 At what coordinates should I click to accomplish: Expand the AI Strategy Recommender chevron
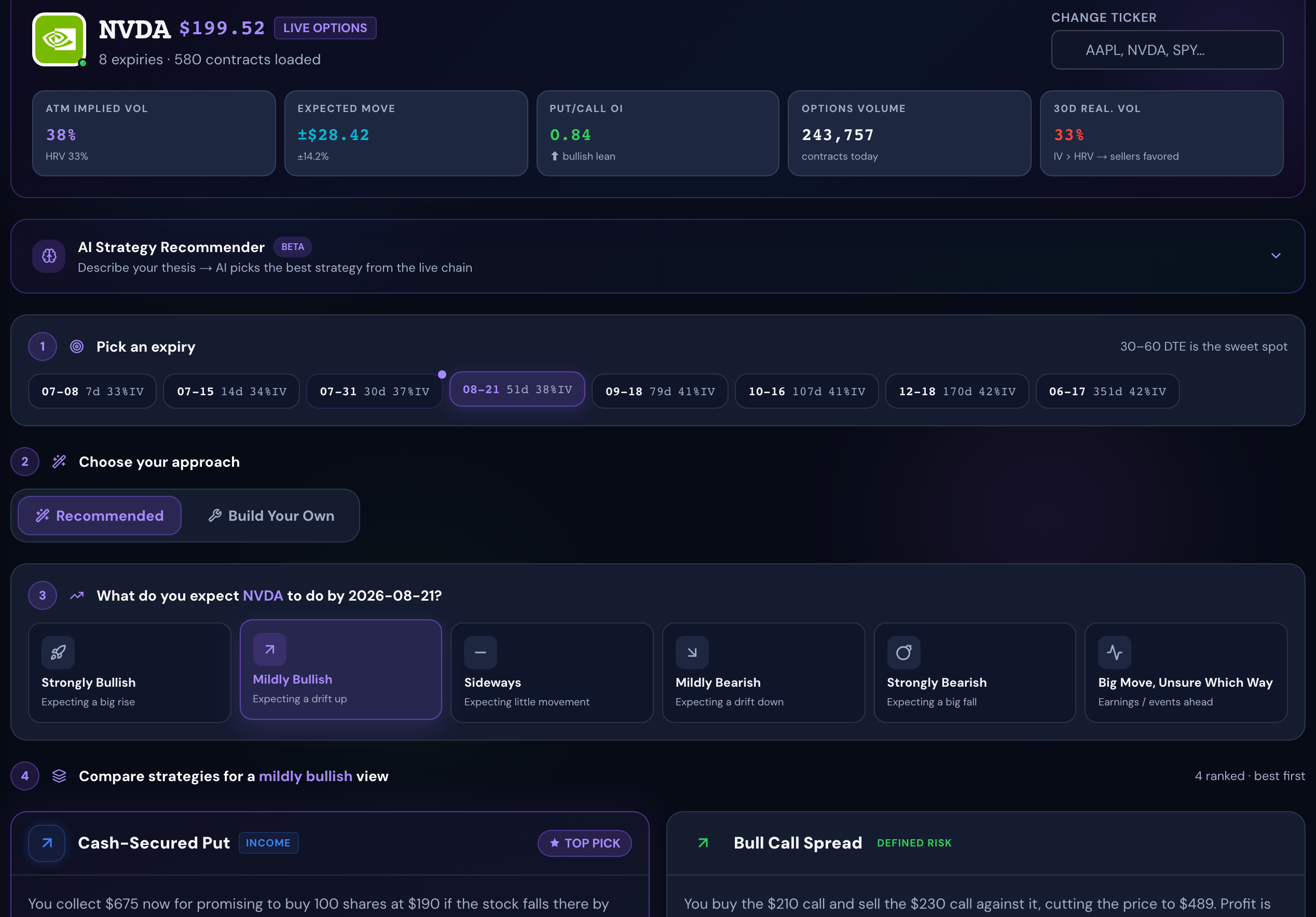[x=1276, y=256]
